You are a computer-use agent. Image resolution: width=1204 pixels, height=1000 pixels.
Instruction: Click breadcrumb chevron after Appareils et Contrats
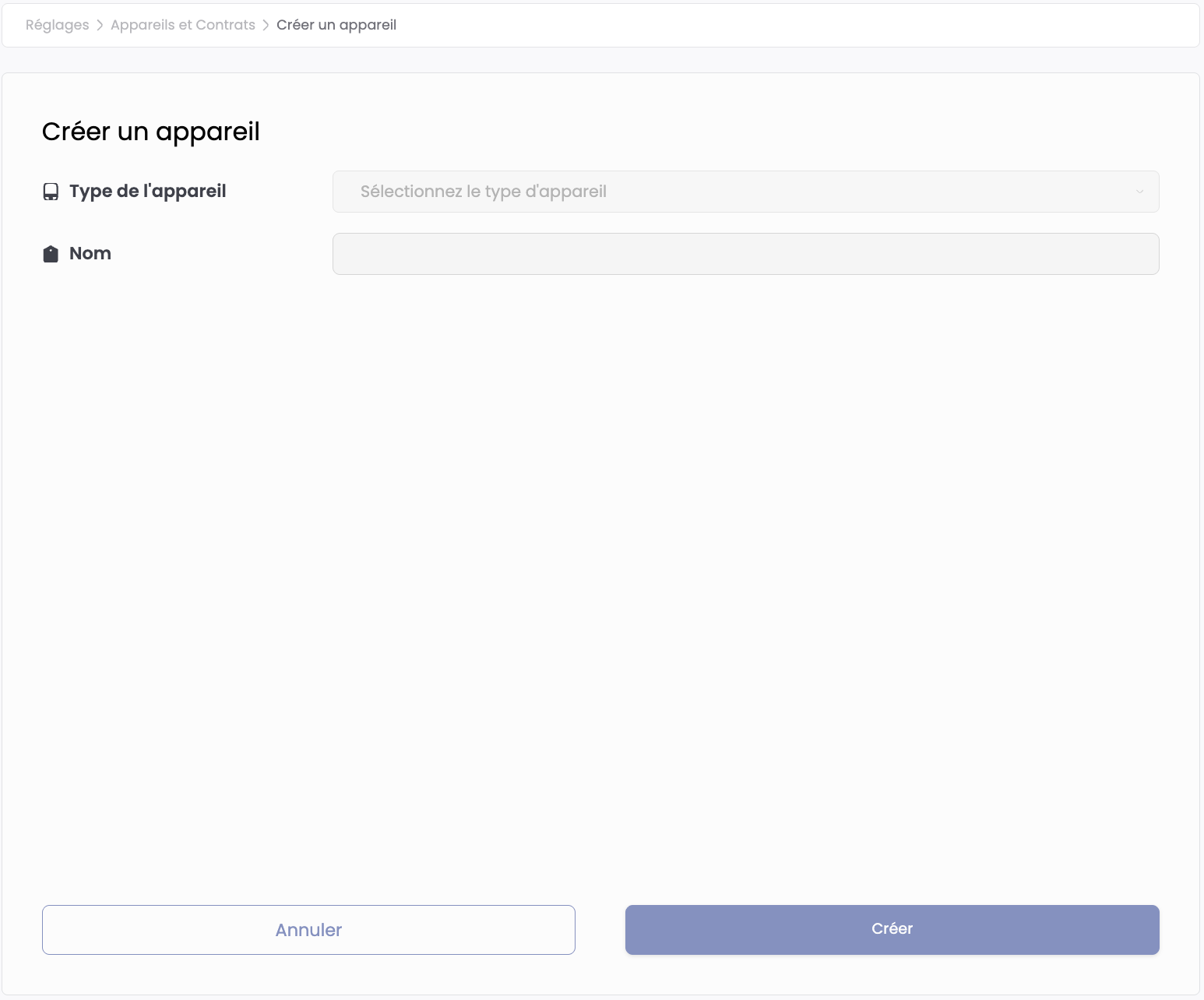266,25
